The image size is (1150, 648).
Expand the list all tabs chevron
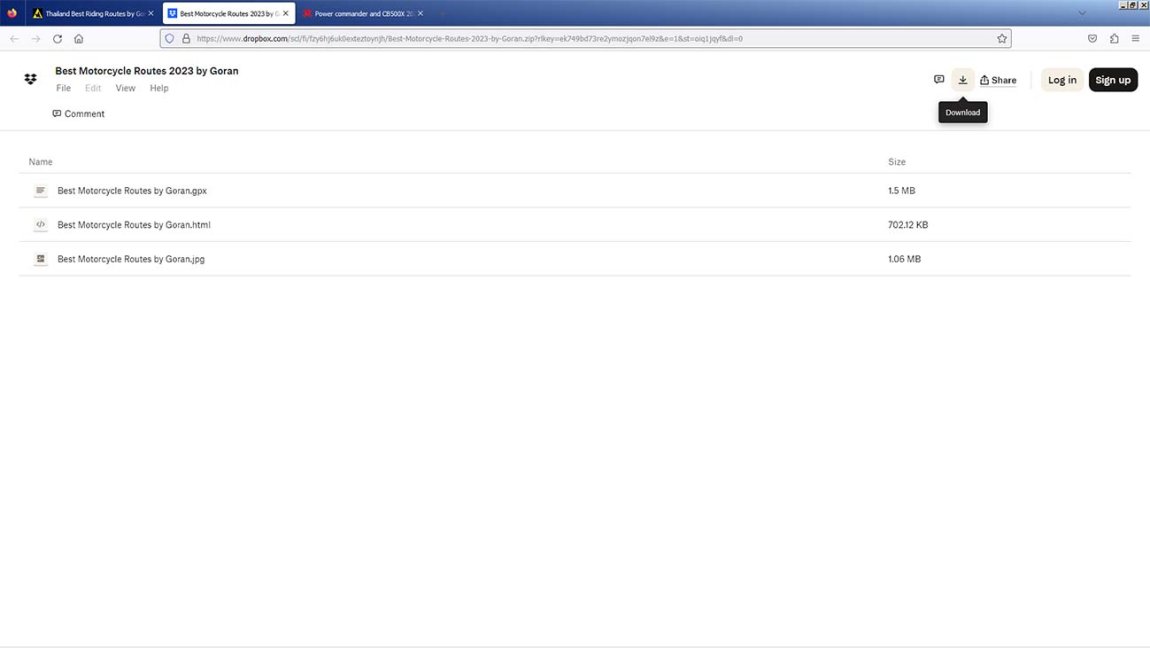point(1081,13)
